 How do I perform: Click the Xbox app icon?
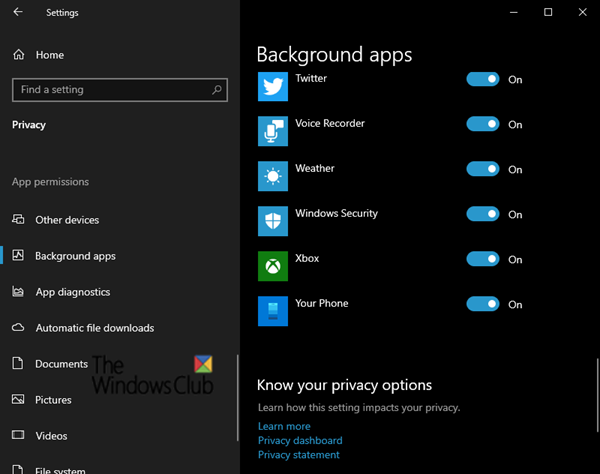pyautogui.click(x=273, y=267)
